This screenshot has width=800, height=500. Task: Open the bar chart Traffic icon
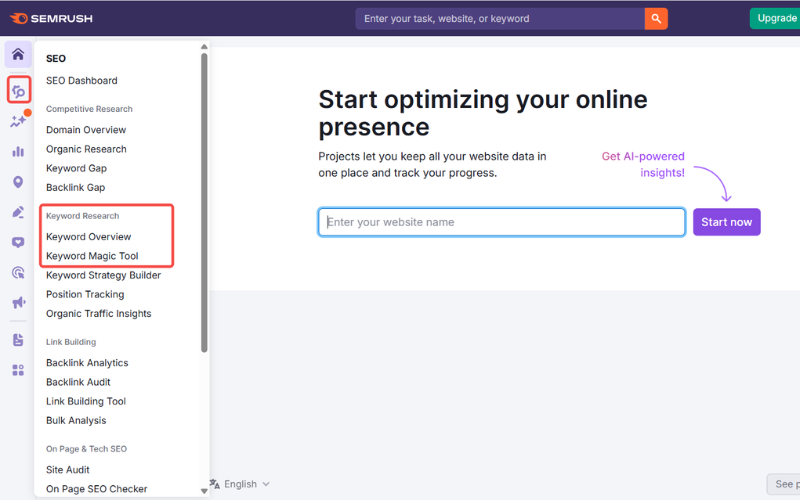[x=18, y=152]
